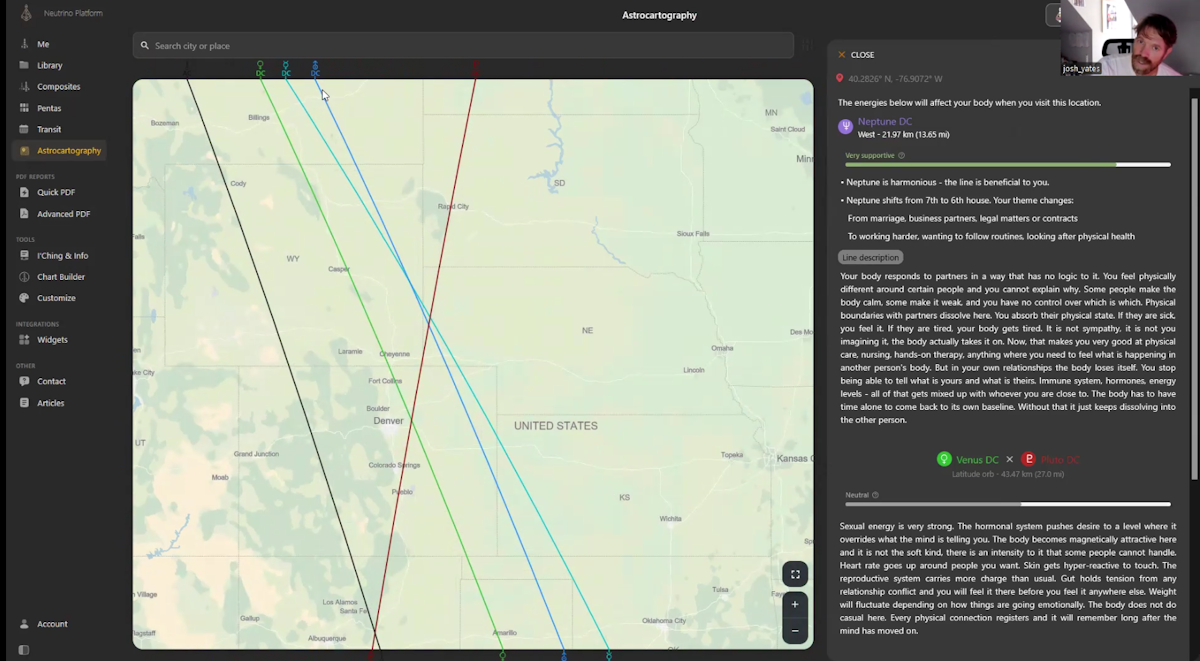Click the Amarillo city label on map
1200x661 pixels.
503,632
